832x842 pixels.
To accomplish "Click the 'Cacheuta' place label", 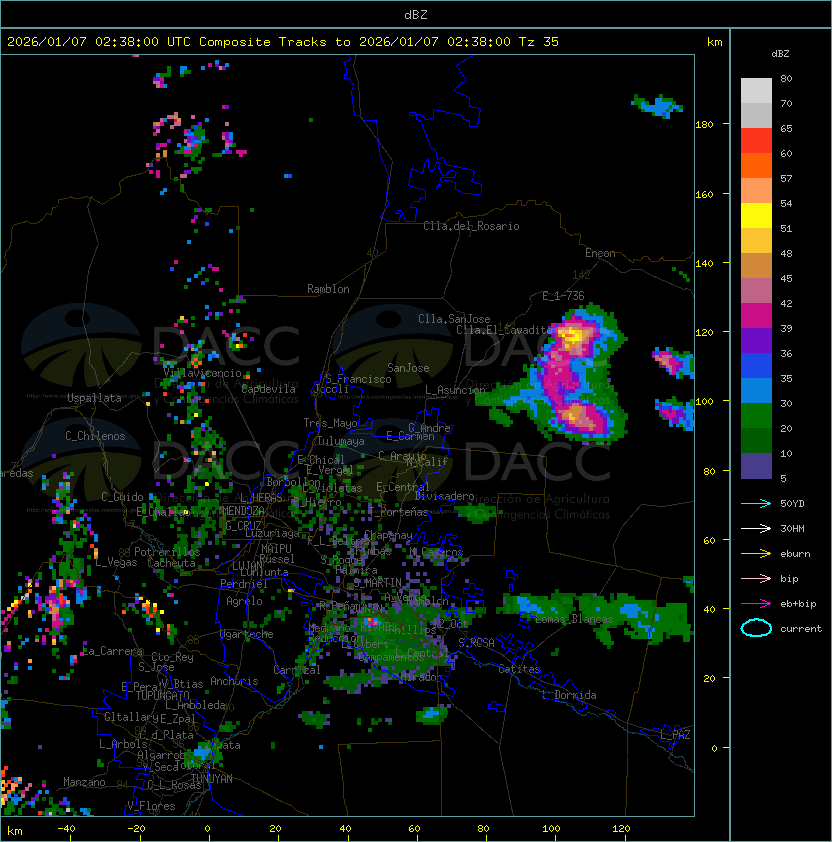I will pyautogui.click(x=171, y=563).
